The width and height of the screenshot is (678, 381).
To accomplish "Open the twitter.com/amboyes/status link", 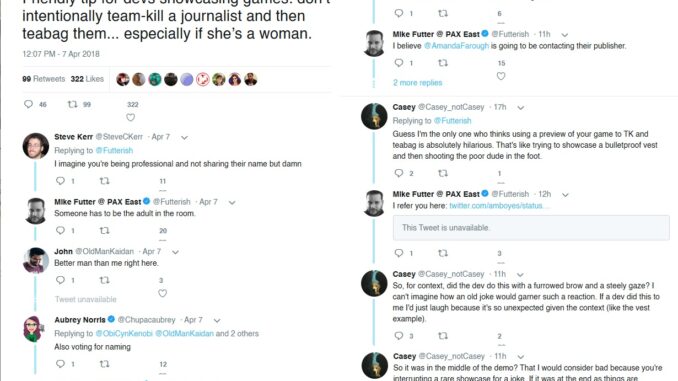I will (499, 205).
